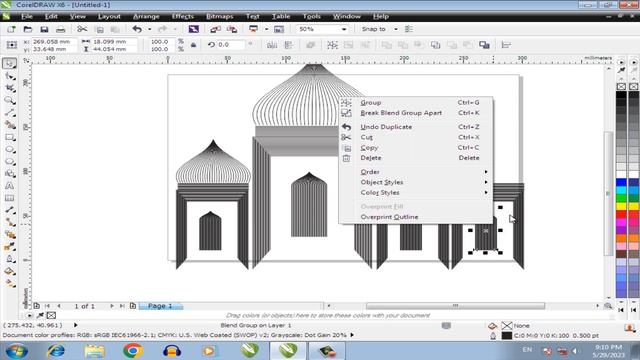
Task: Click the Print icon
Action: [x=60, y=29]
